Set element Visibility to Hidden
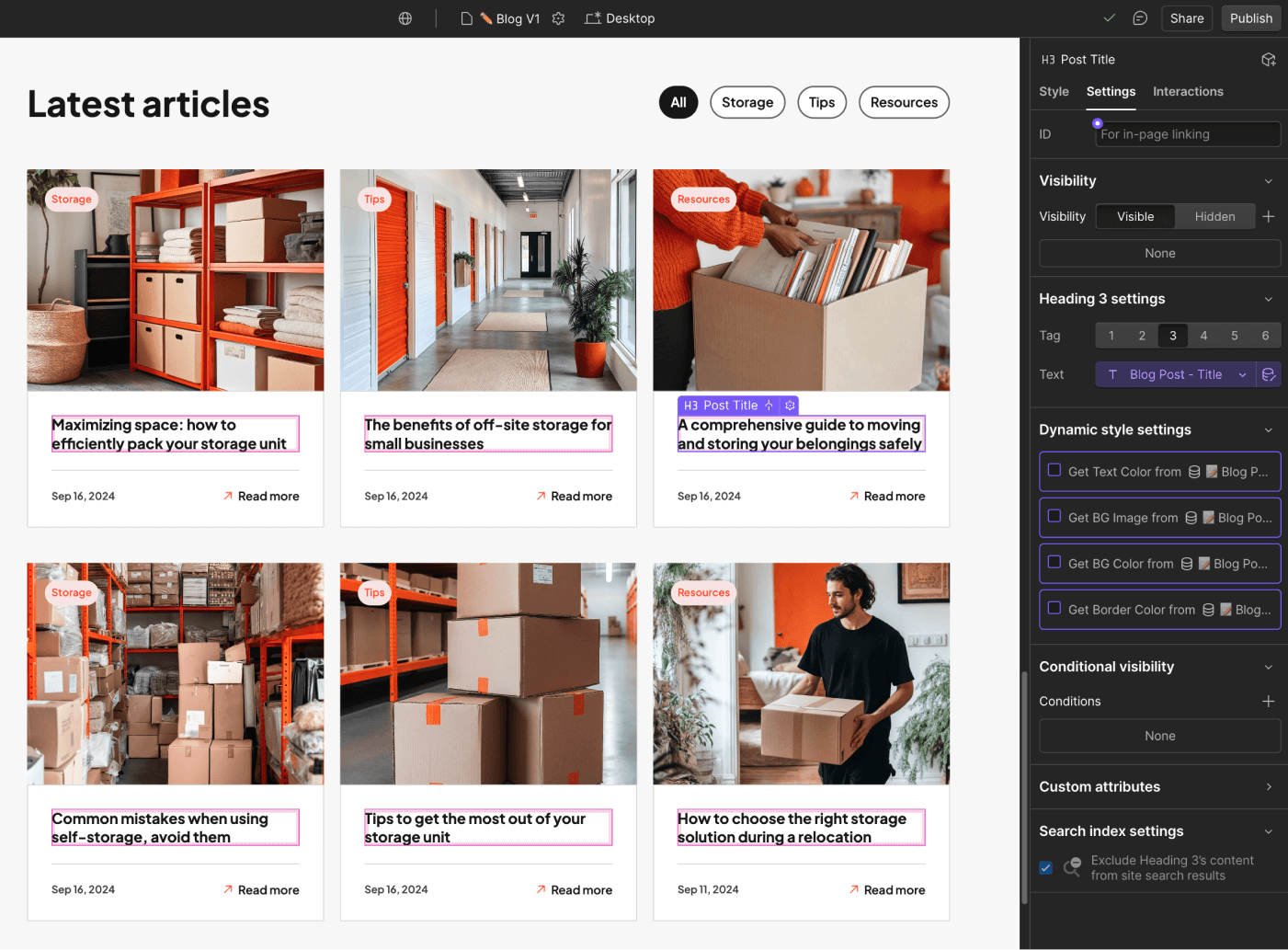The height and width of the screenshot is (950, 1288). [1214, 216]
